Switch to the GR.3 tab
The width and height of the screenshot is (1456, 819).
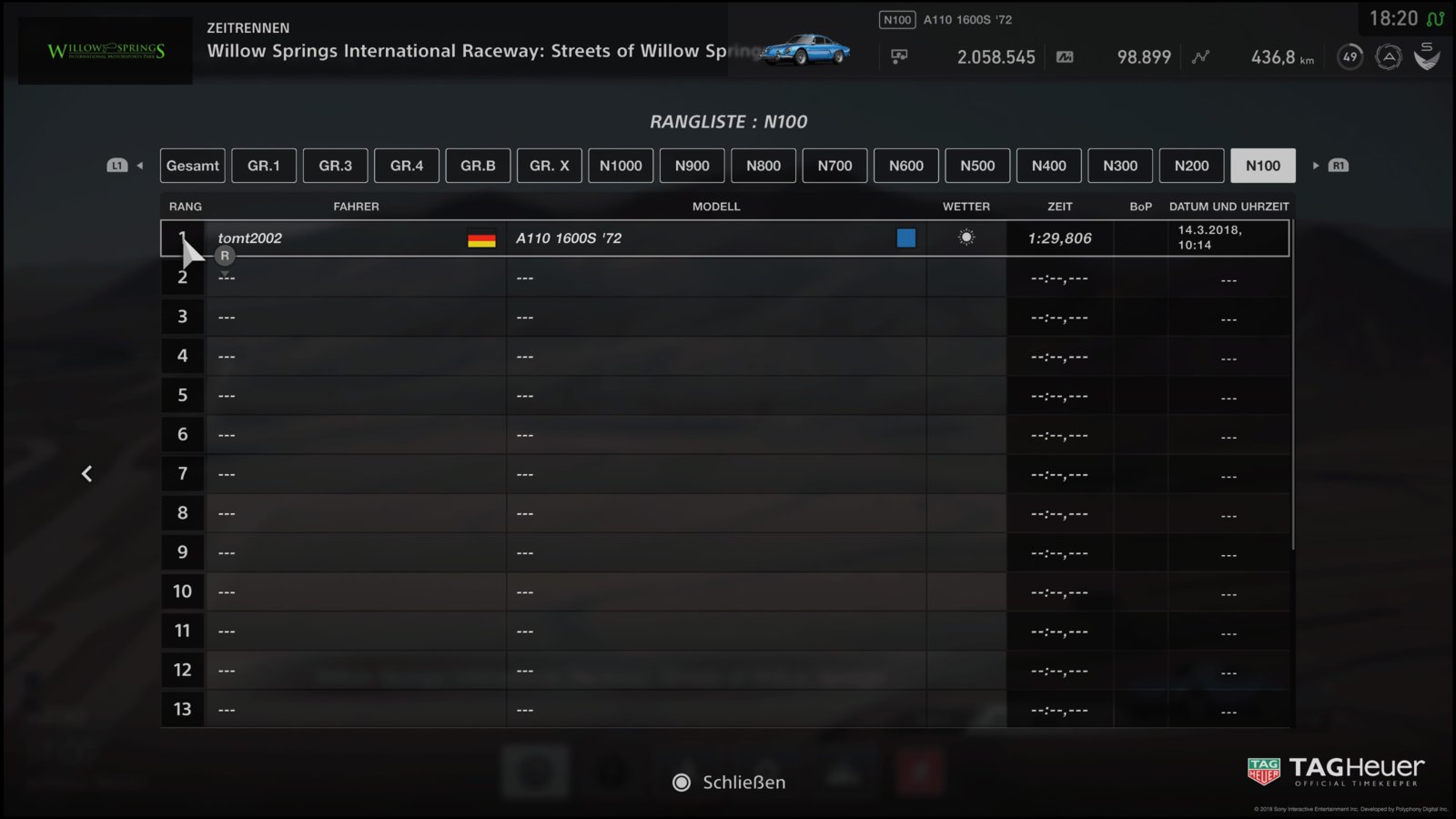[x=335, y=166]
